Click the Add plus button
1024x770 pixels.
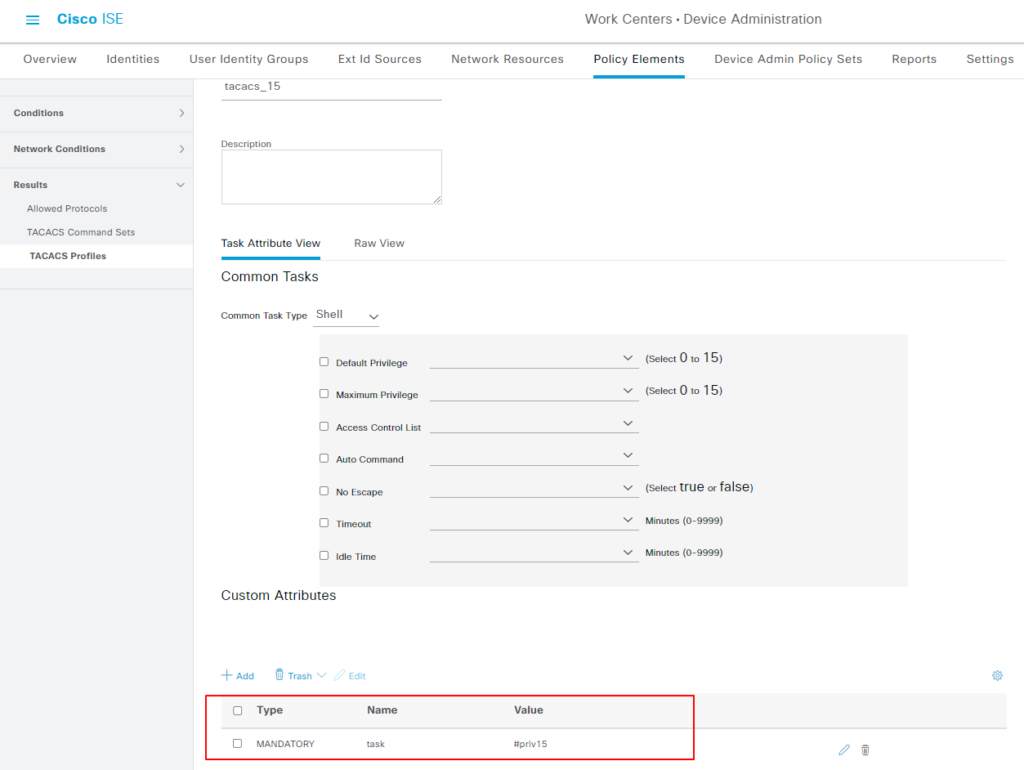(238, 676)
